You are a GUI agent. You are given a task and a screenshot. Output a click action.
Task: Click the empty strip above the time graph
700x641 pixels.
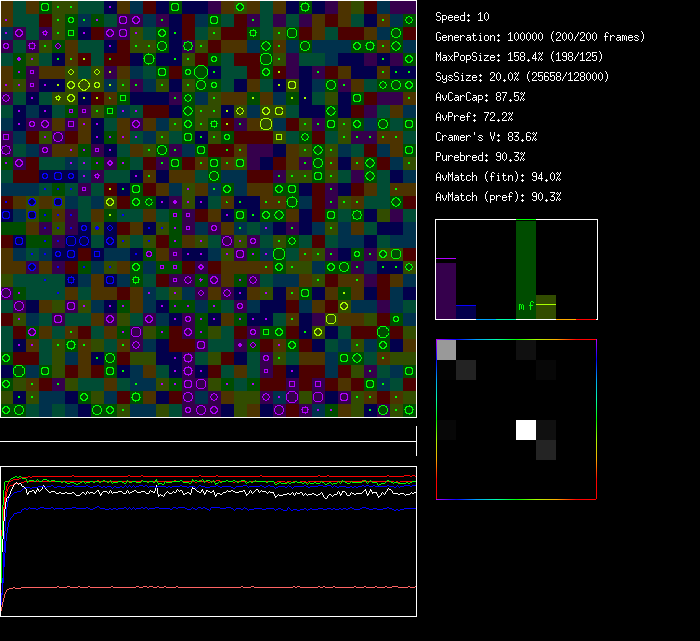point(208,430)
